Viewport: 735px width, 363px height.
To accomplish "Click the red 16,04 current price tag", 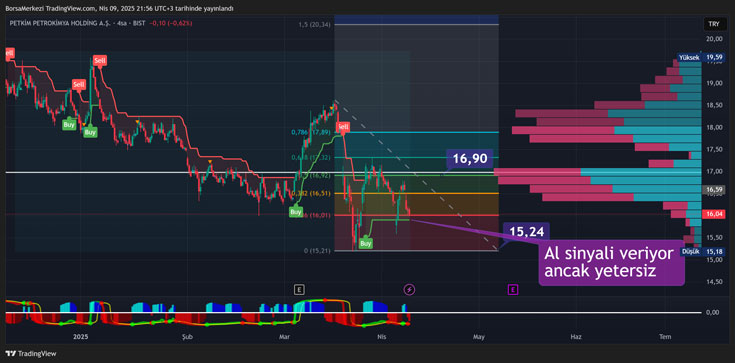I will 714,214.
